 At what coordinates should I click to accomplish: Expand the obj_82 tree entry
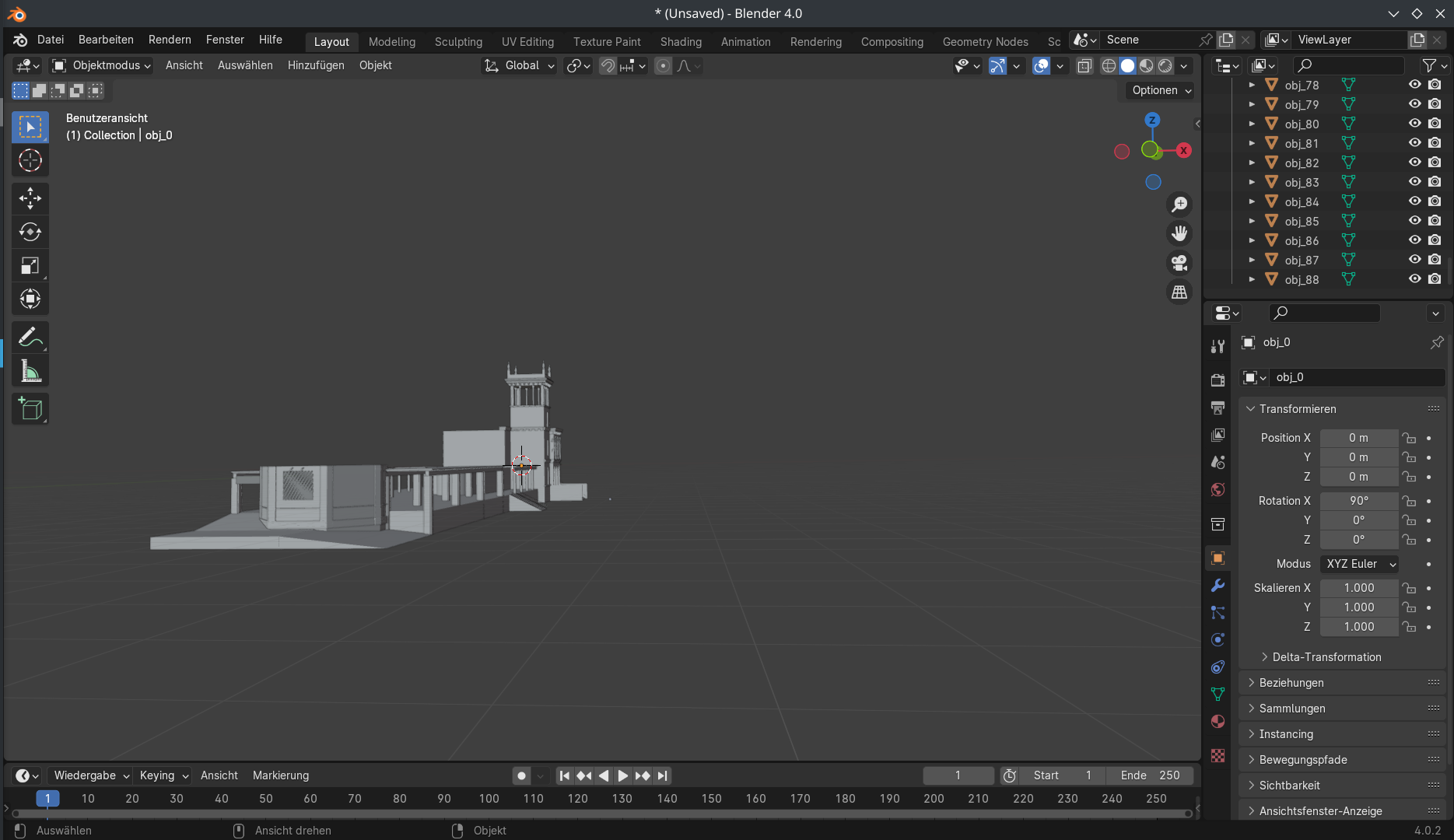(x=1252, y=163)
